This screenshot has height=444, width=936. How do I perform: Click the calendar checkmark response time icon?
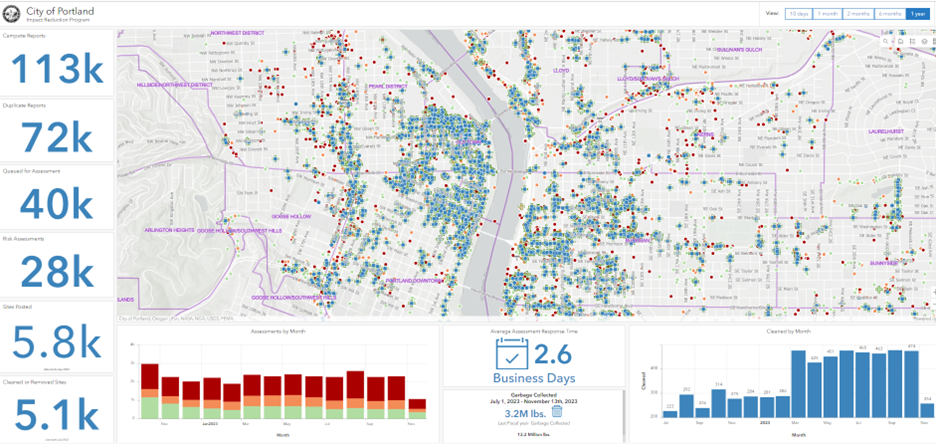pyautogui.click(x=512, y=353)
